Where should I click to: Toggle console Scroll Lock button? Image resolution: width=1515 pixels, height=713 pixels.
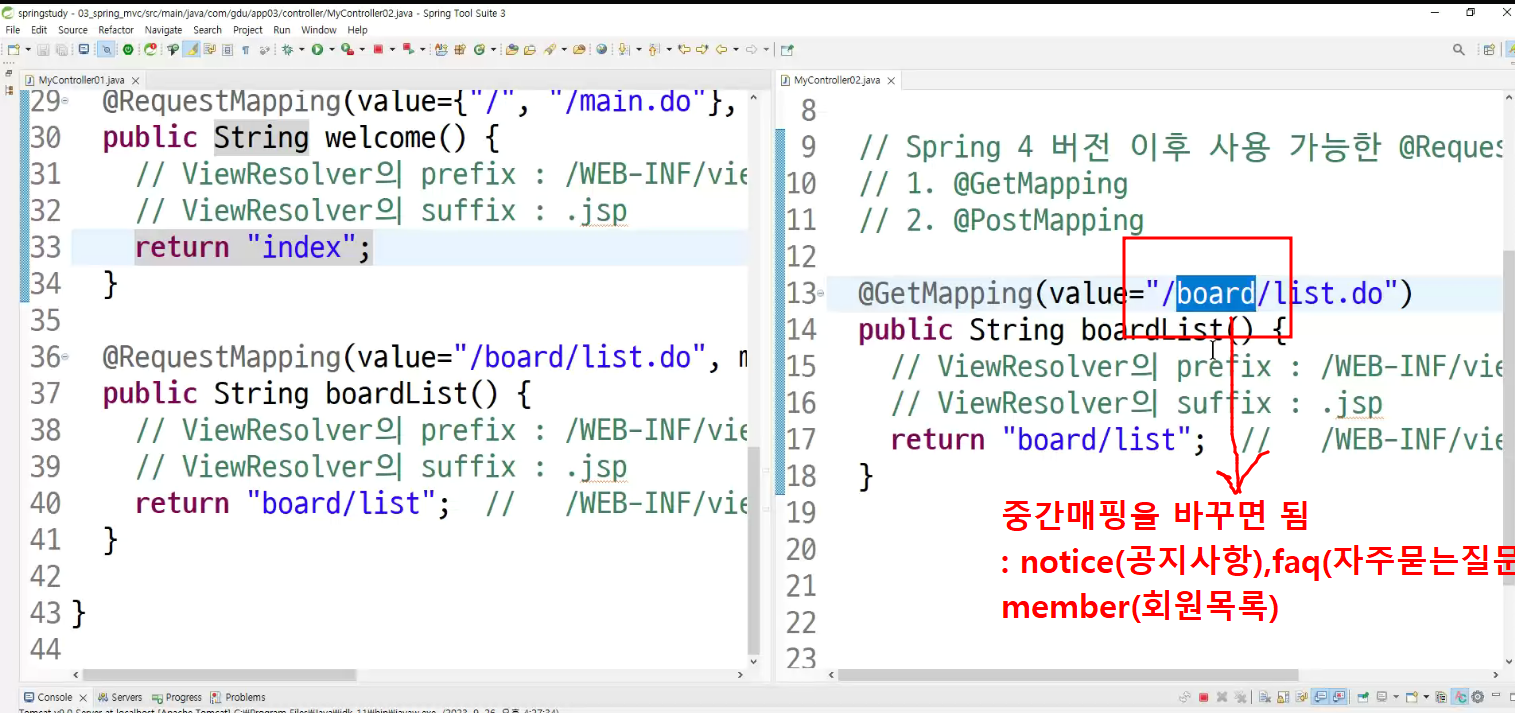[1283, 697]
